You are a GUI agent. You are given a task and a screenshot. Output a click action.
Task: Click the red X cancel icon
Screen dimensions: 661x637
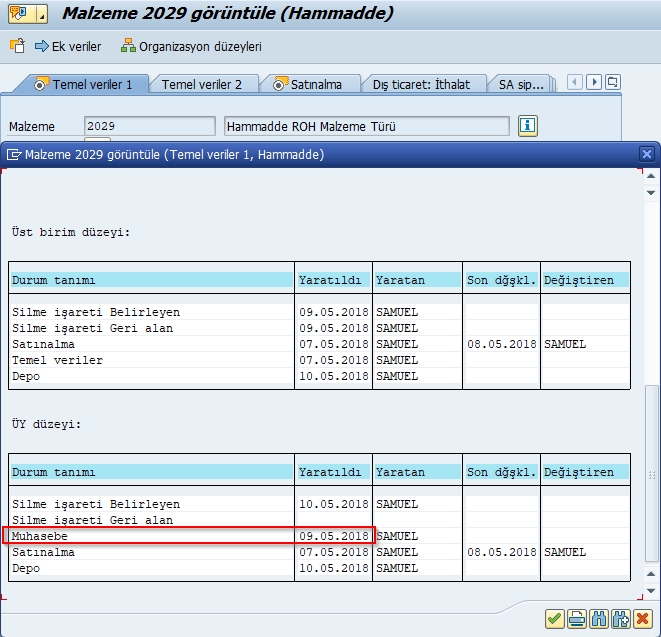[643, 619]
